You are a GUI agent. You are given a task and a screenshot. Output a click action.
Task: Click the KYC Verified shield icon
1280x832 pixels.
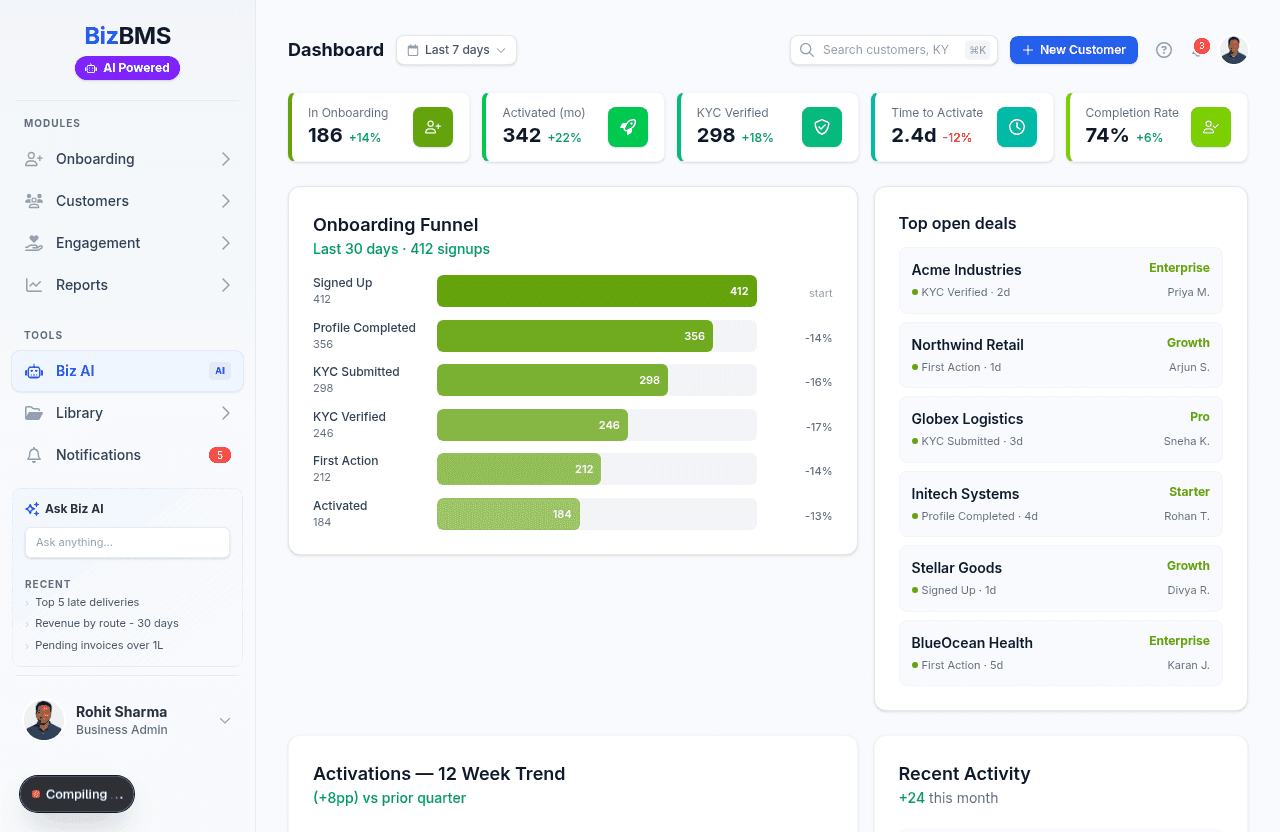tap(821, 127)
